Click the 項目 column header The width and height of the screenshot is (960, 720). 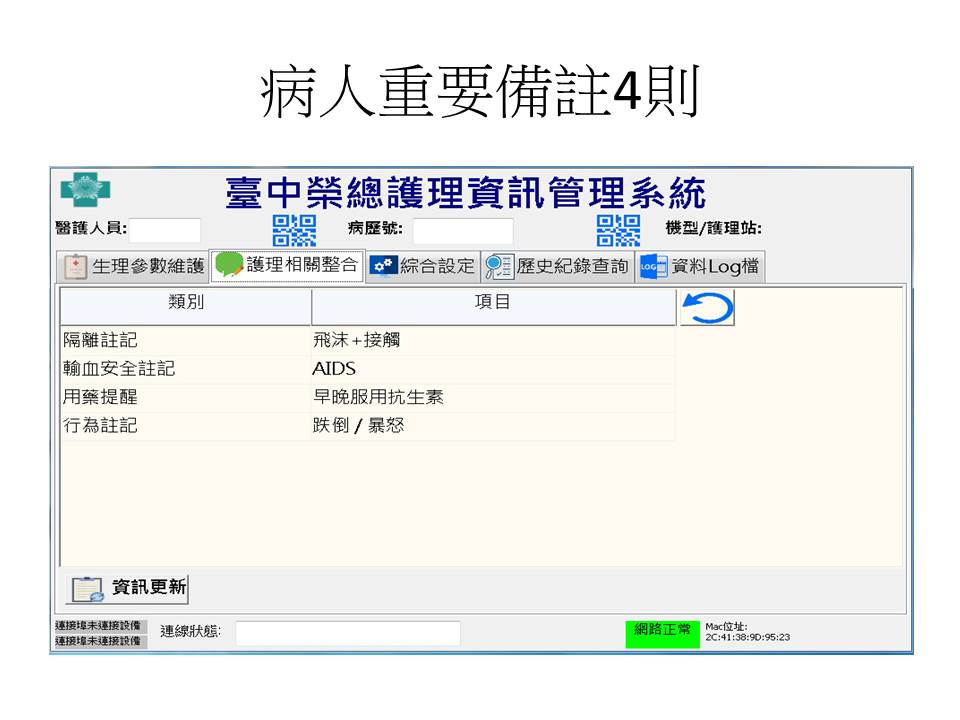point(493,307)
